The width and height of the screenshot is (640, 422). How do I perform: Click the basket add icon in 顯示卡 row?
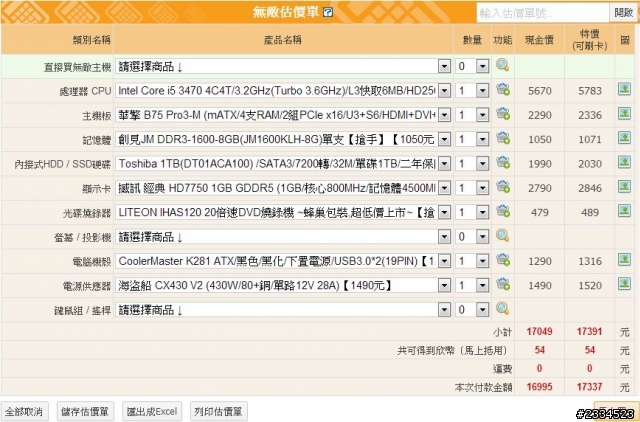click(503, 187)
